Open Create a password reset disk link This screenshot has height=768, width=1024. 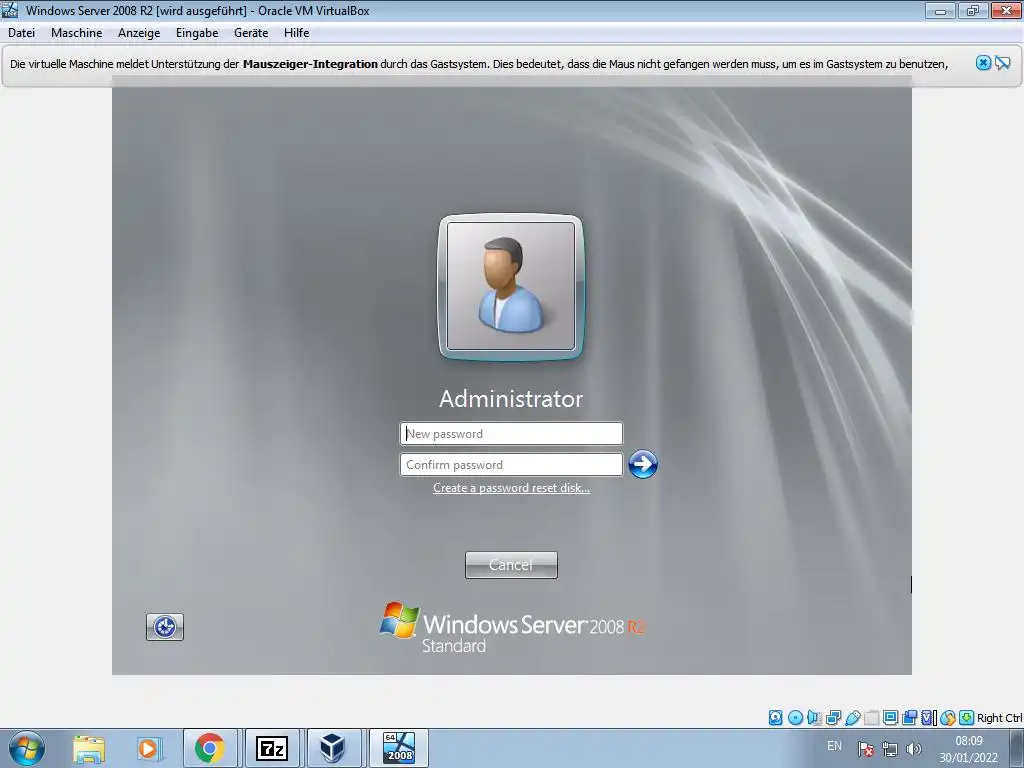511,488
